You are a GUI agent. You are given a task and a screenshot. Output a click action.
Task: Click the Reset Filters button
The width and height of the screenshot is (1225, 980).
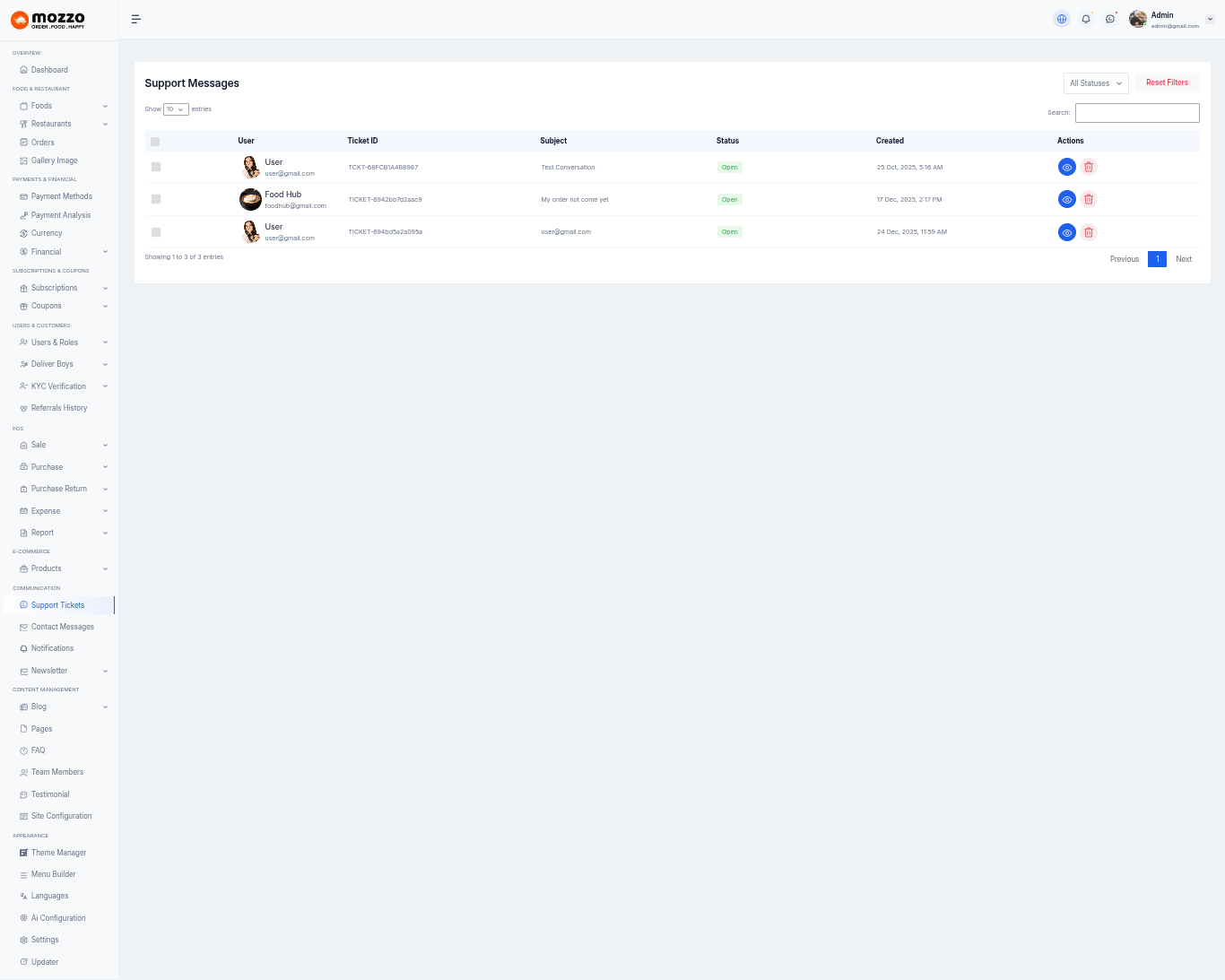tap(1167, 82)
